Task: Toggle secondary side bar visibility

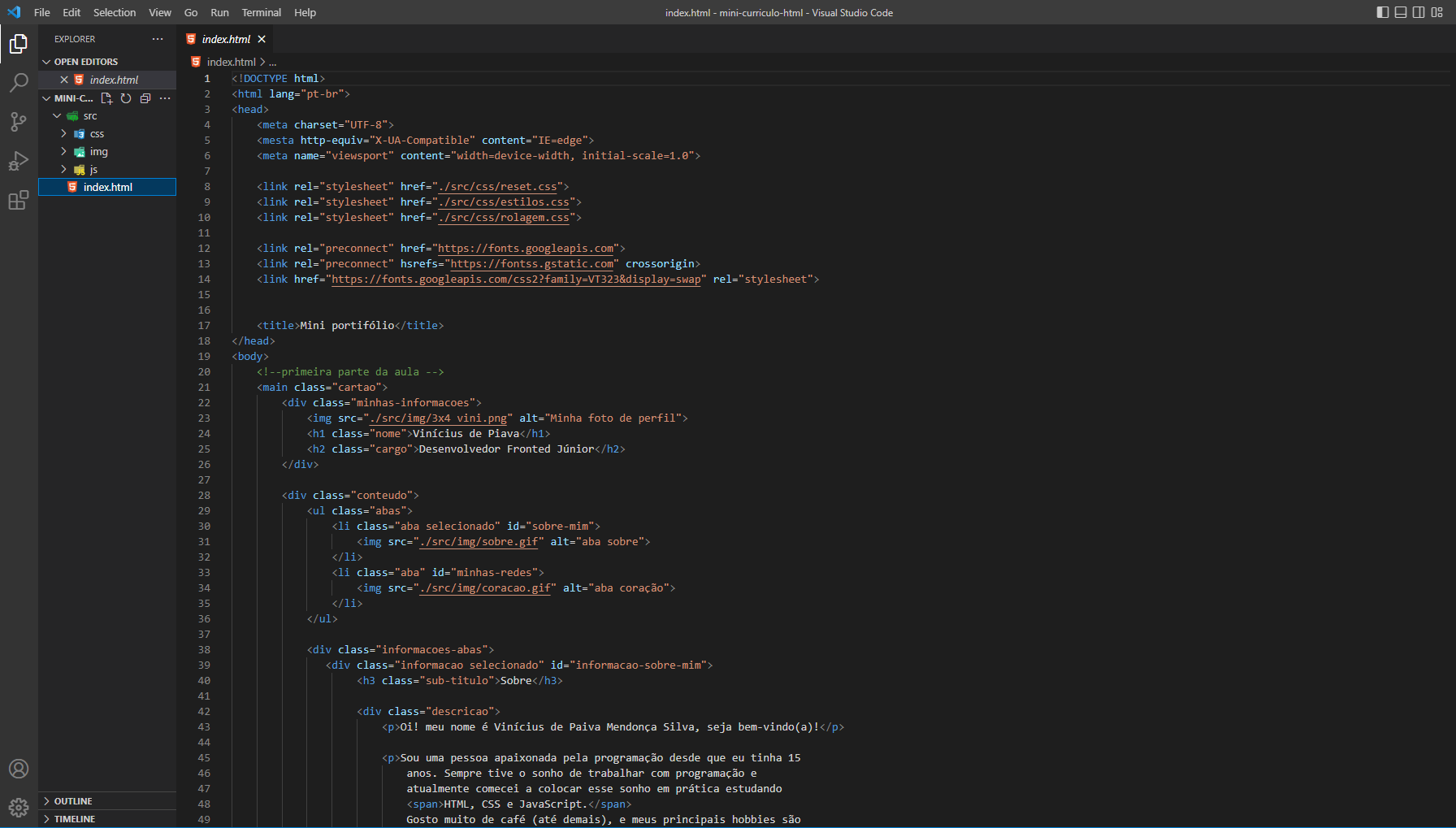Action: (1419, 12)
